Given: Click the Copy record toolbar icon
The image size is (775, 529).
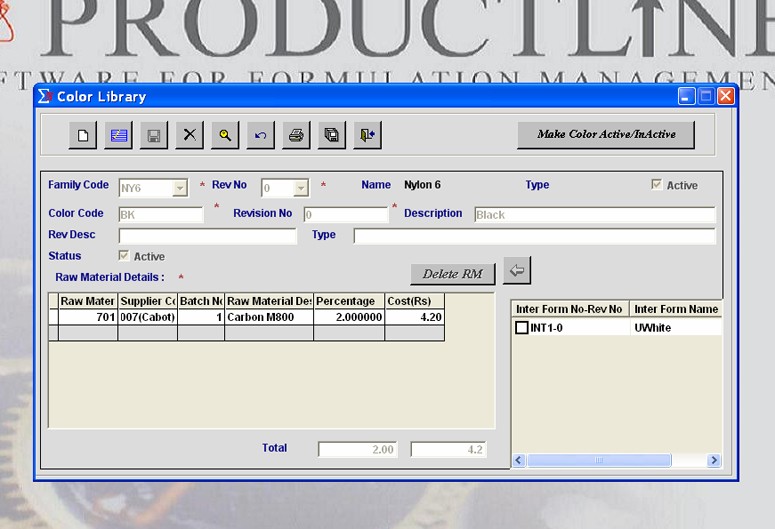Looking at the screenshot, I should pos(332,135).
